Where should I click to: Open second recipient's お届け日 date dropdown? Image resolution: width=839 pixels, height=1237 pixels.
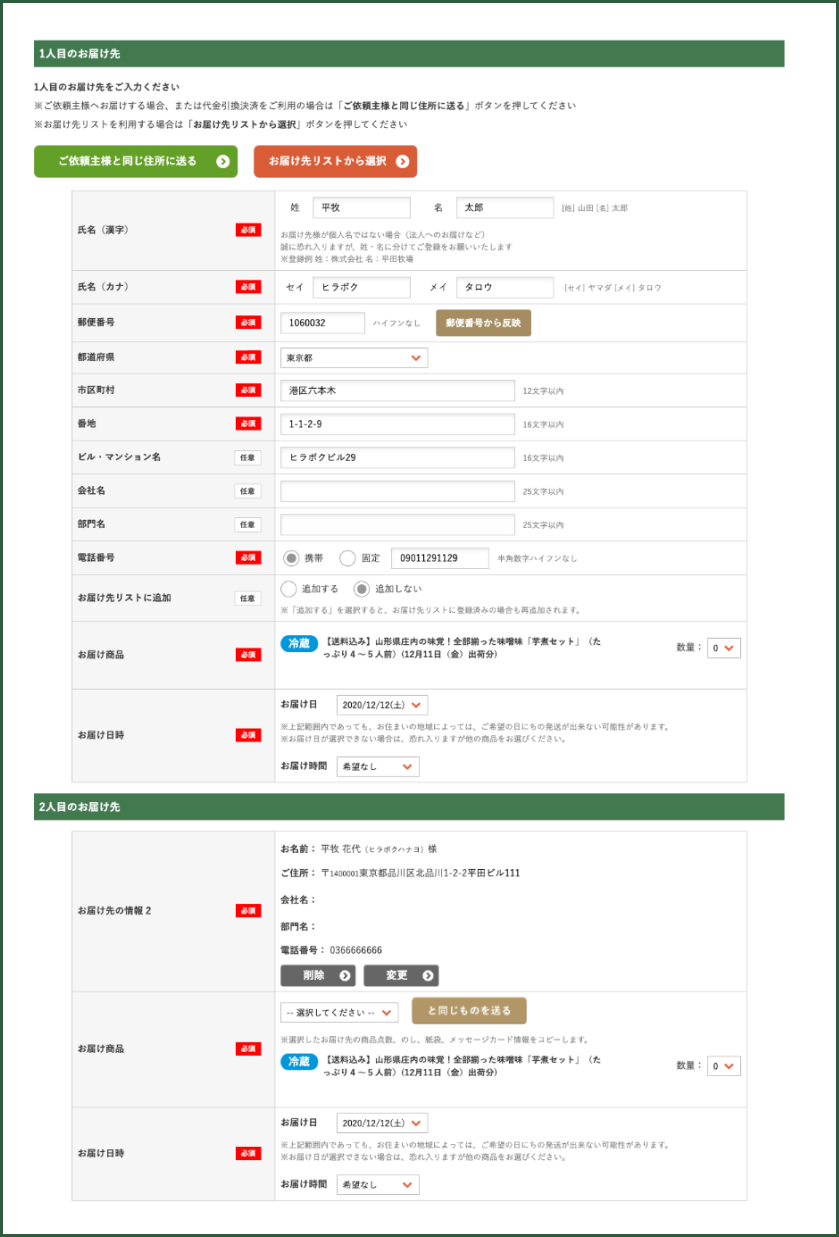tap(382, 1123)
